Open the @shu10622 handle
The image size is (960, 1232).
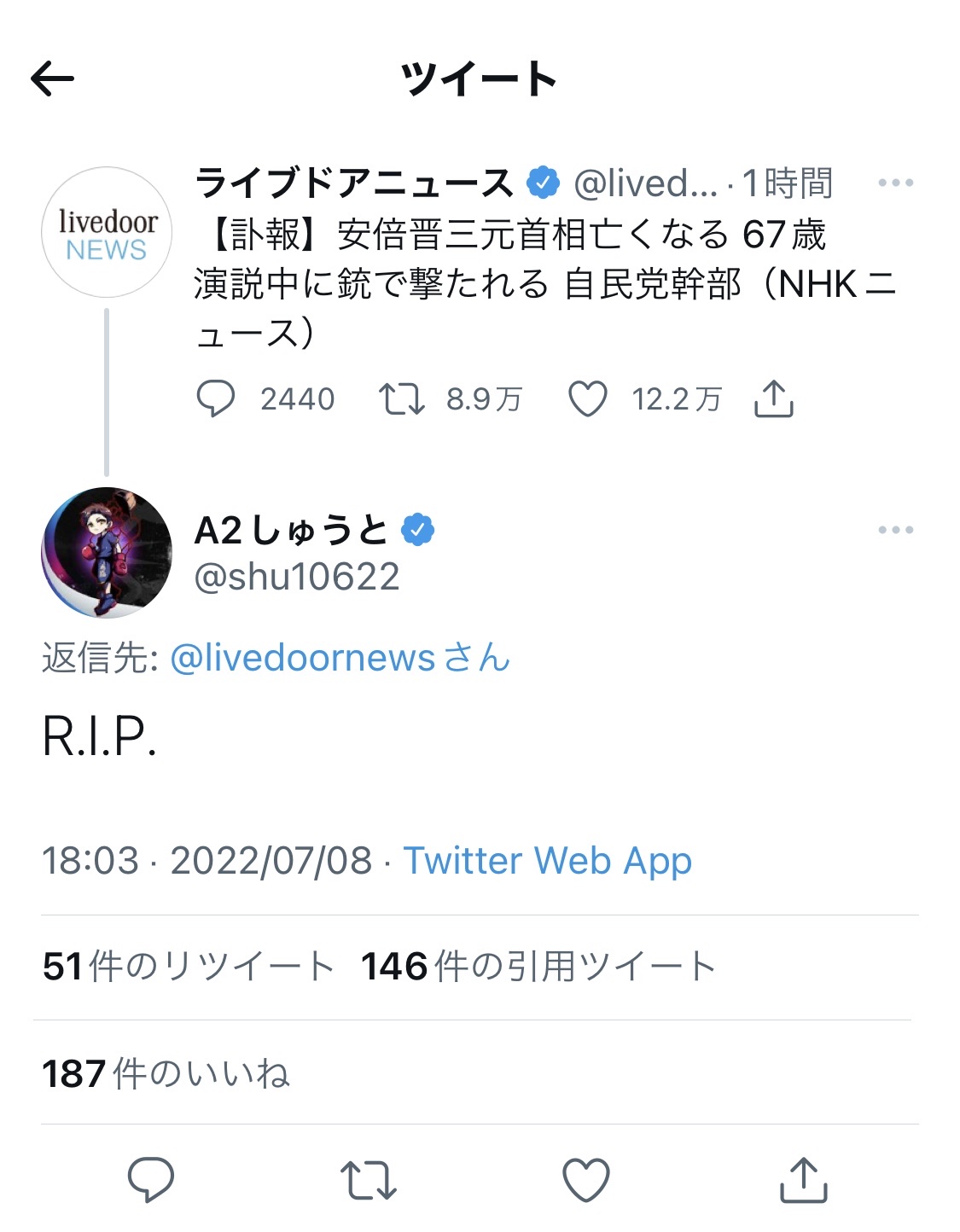(297, 577)
